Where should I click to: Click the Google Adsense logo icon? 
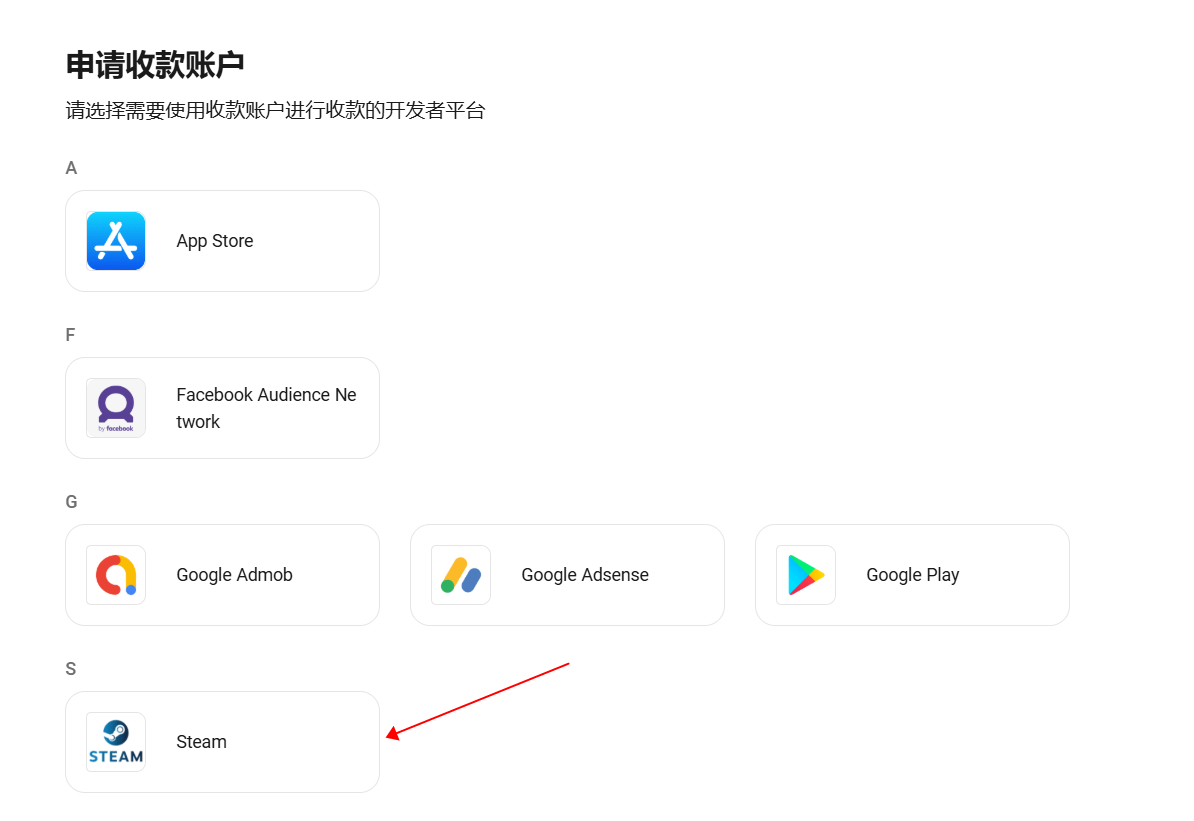point(461,575)
